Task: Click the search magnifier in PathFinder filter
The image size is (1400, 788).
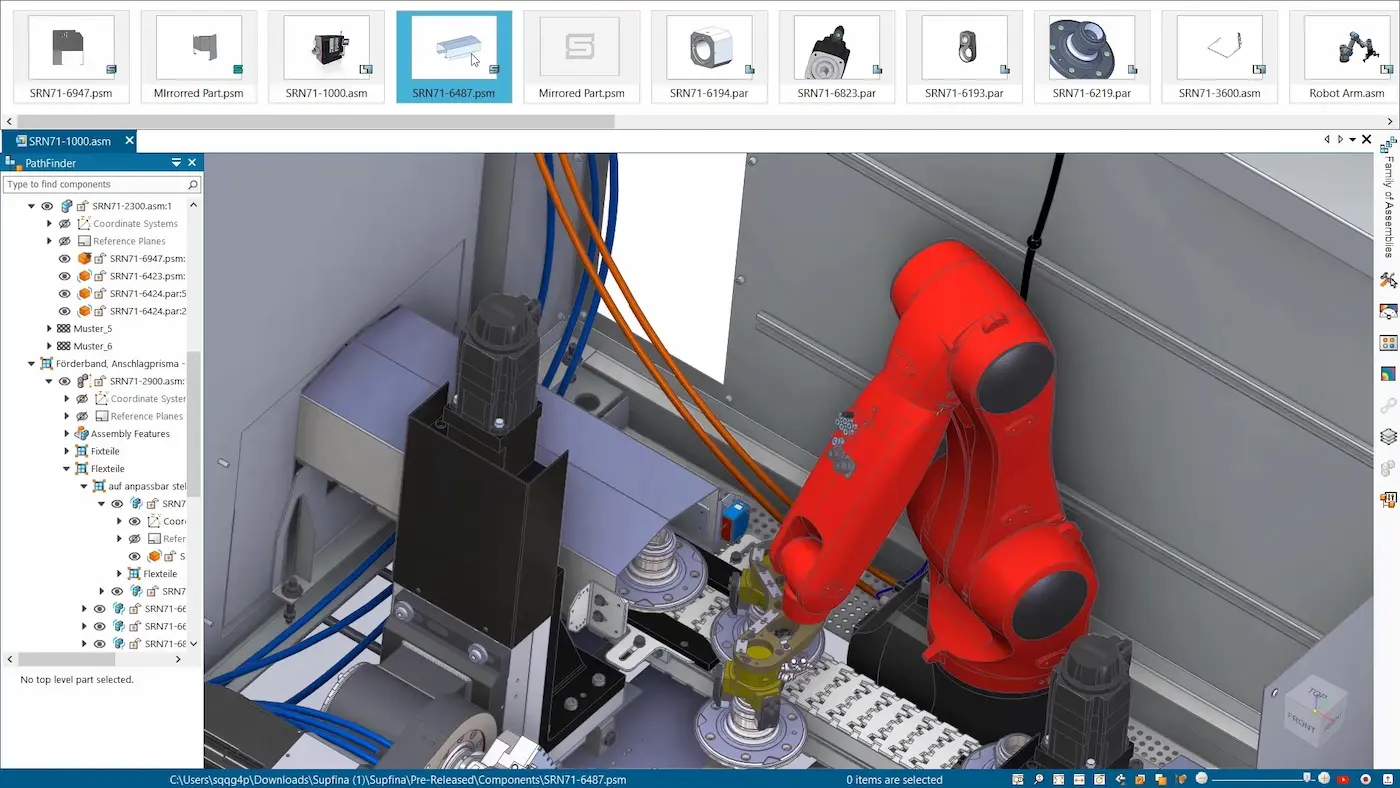Action: click(193, 184)
